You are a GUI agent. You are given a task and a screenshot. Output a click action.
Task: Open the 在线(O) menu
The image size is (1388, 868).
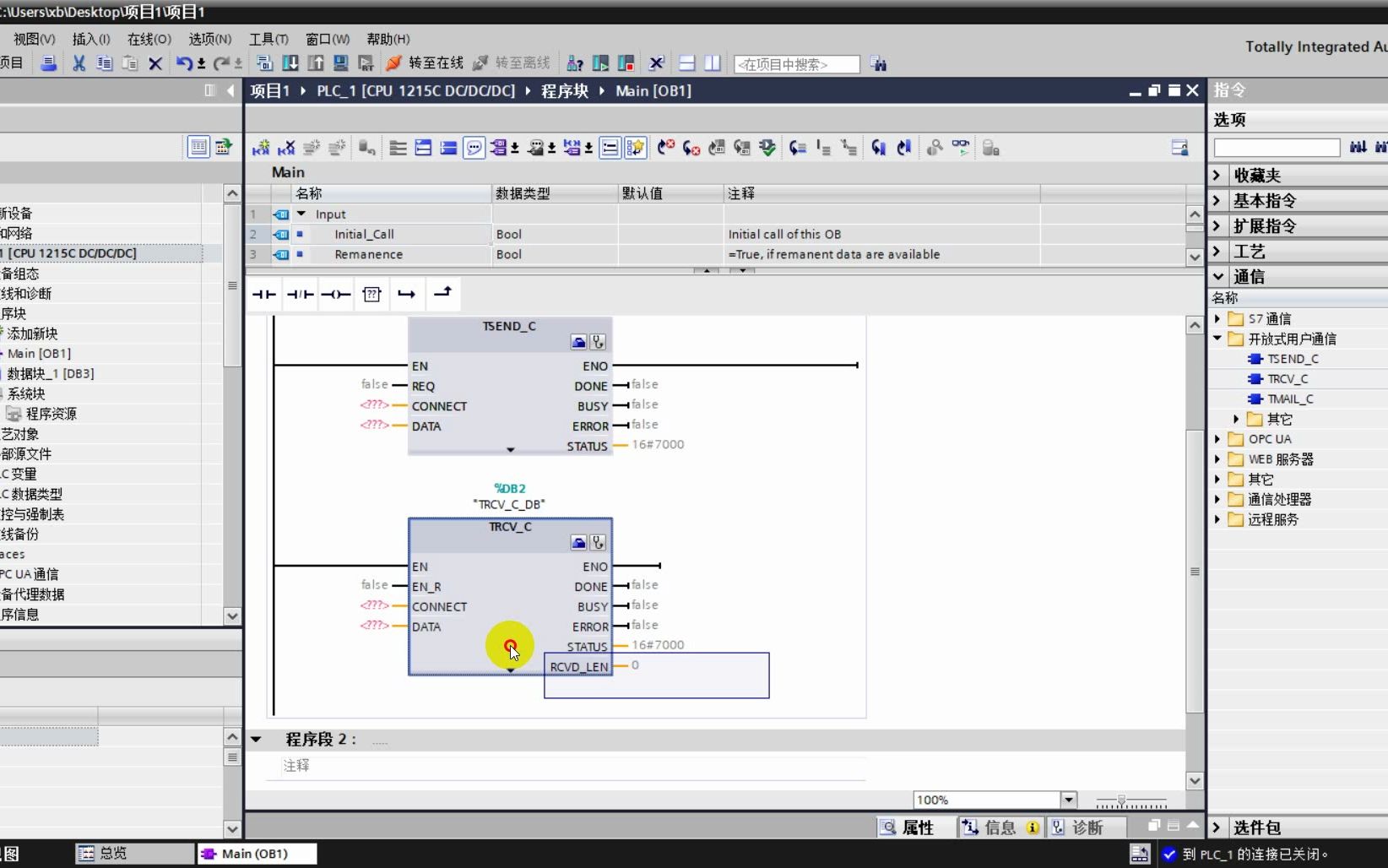pyautogui.click(x=149, y=39)
